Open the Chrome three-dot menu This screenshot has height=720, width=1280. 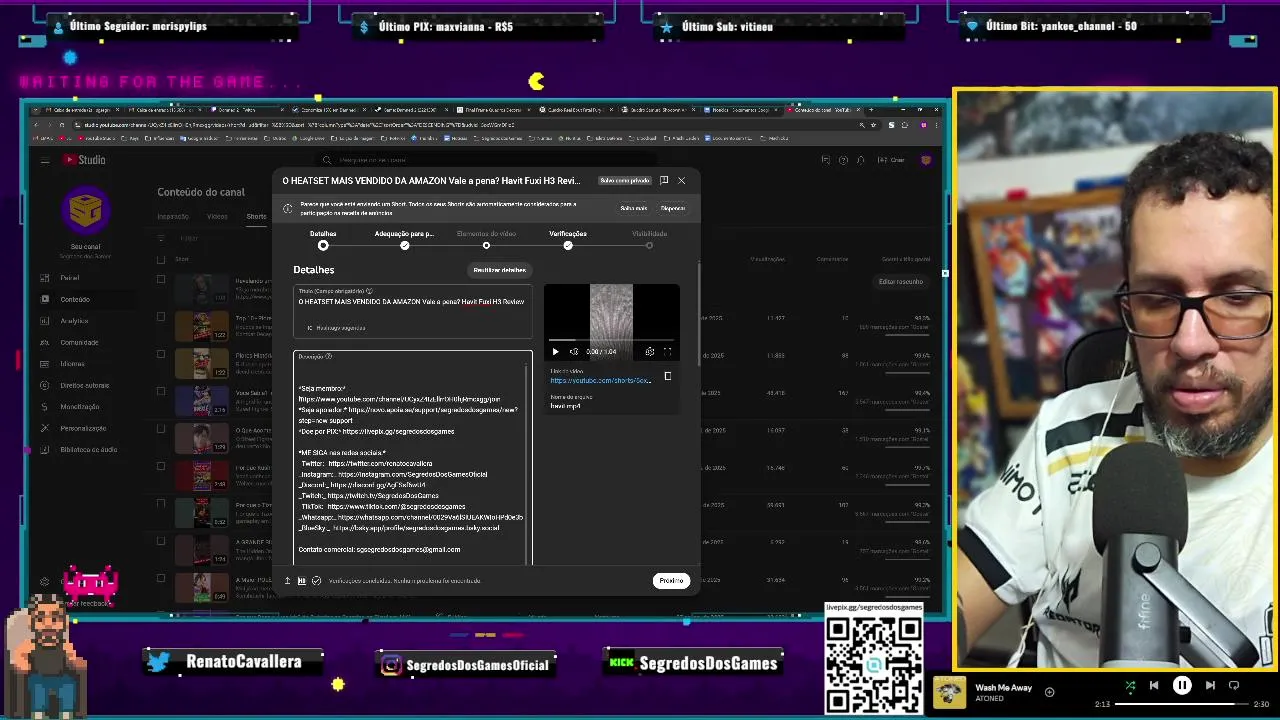pos(937,125)
